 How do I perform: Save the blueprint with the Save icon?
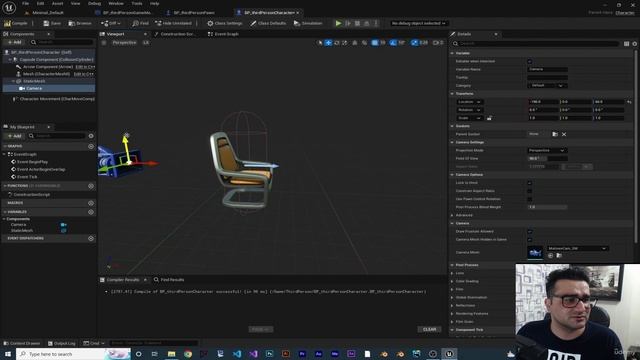coord(52,23)
